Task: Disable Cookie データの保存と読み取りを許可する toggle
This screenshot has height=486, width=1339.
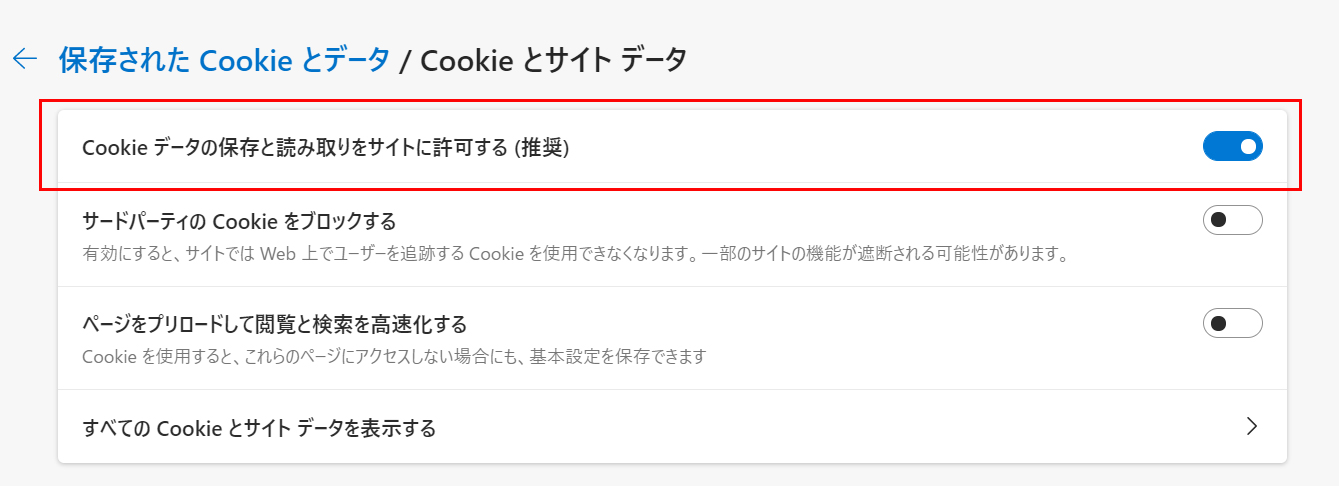Action: [x=1232, y=147]
